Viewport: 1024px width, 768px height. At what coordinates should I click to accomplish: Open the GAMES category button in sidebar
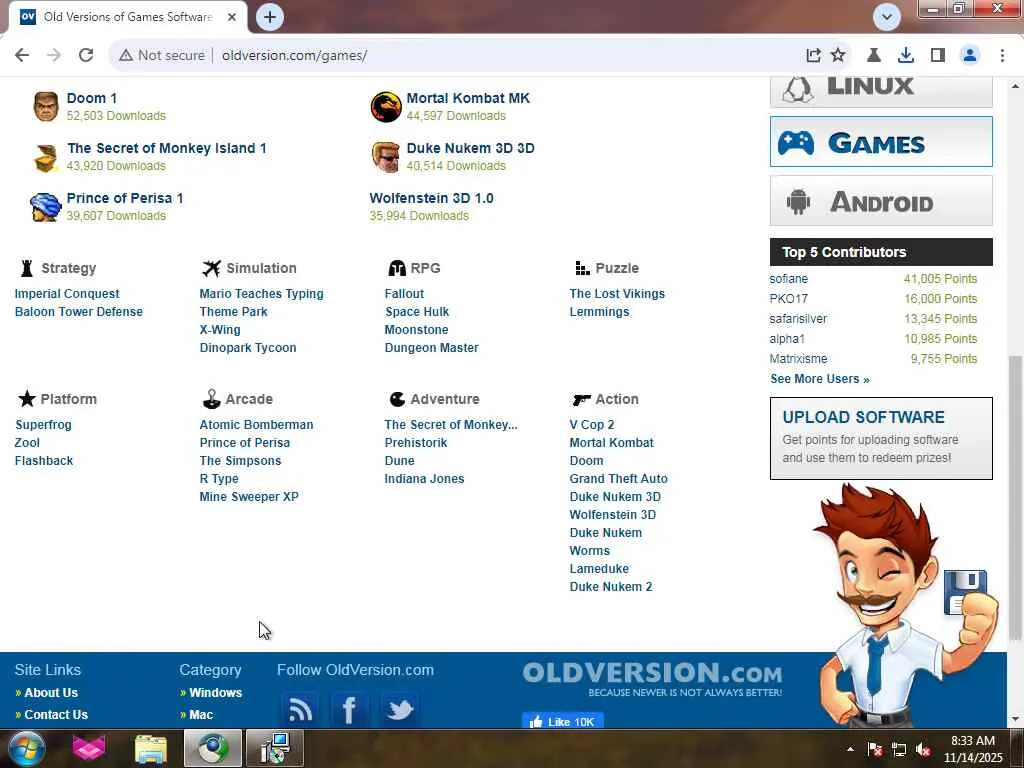(x=881, y=142)
